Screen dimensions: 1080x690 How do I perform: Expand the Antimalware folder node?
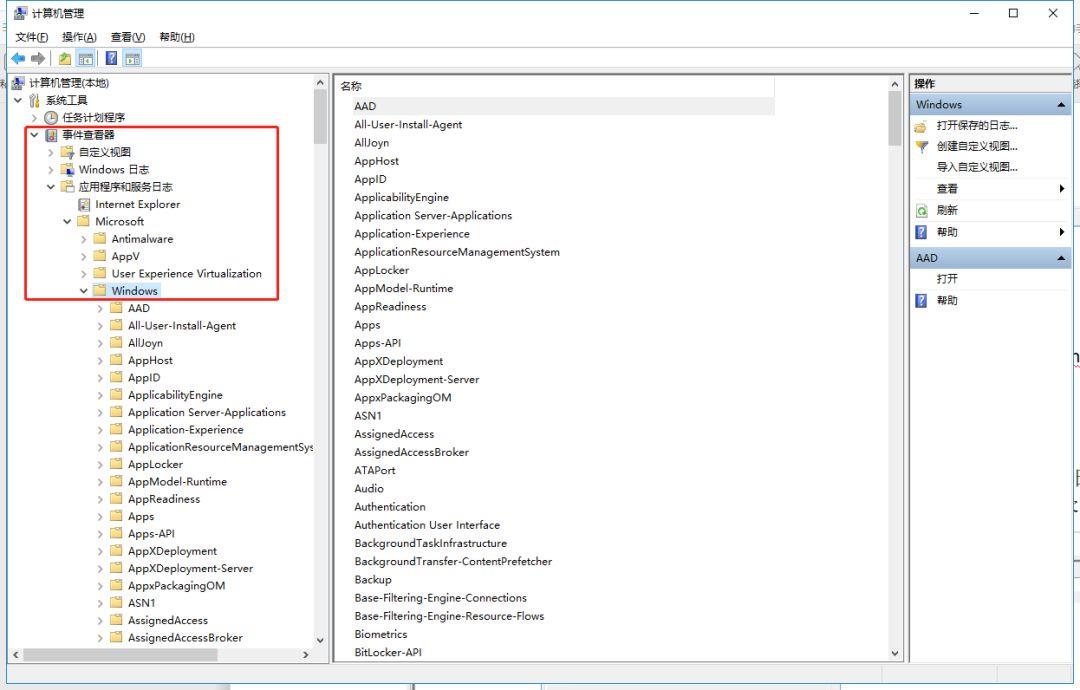[x=83, y=239]
